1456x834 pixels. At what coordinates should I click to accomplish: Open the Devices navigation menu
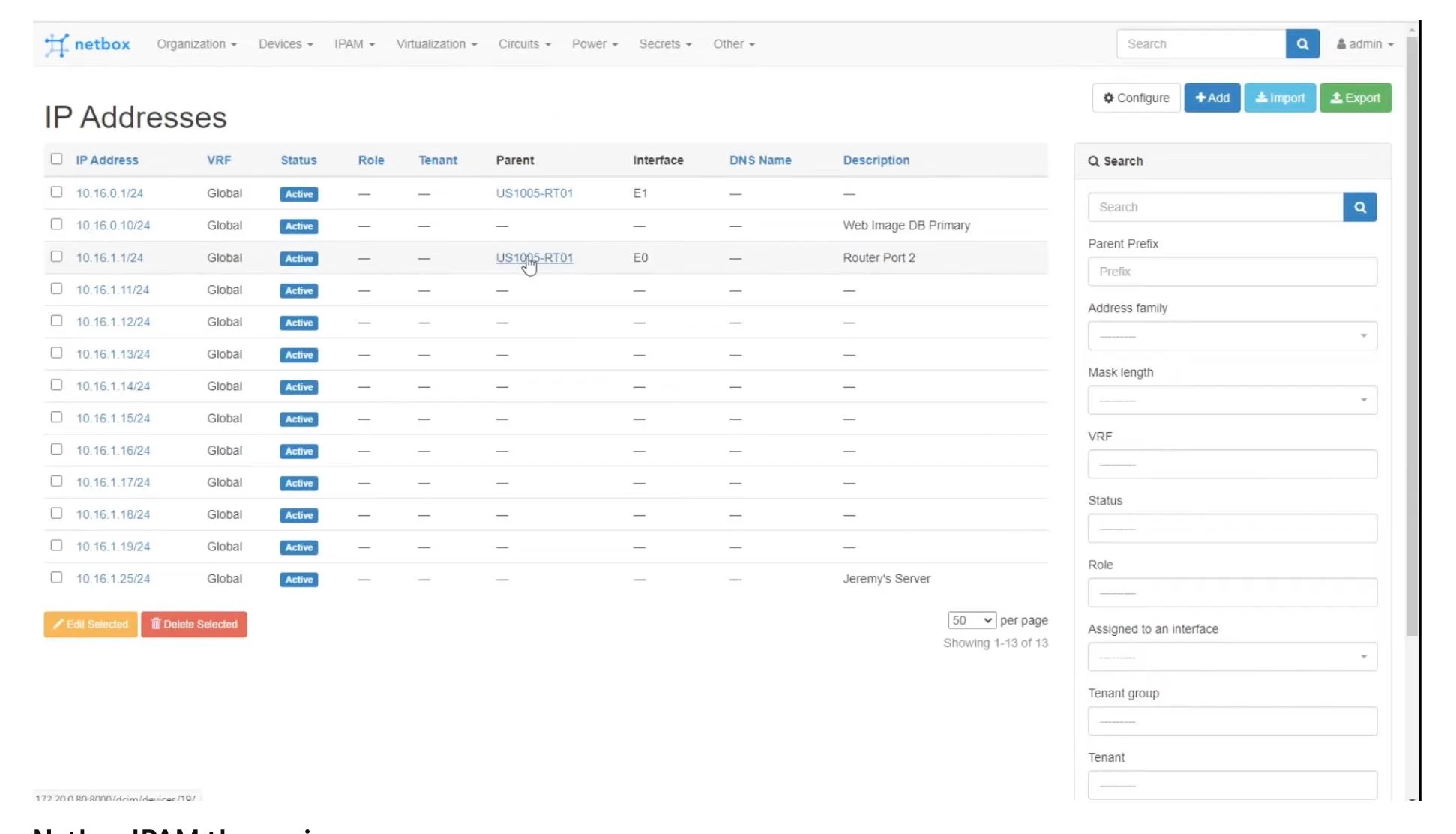point(286,44)
